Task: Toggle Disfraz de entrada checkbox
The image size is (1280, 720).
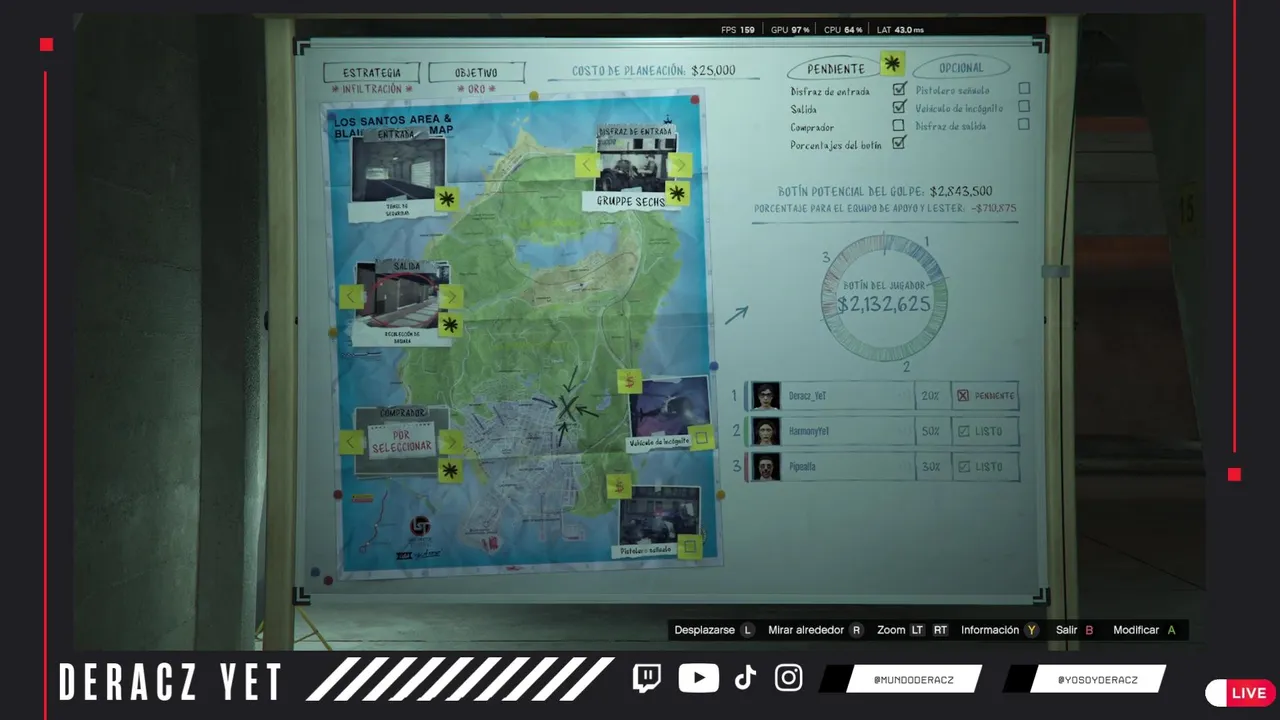Action: pyautogui.click(x=899, y=90)
